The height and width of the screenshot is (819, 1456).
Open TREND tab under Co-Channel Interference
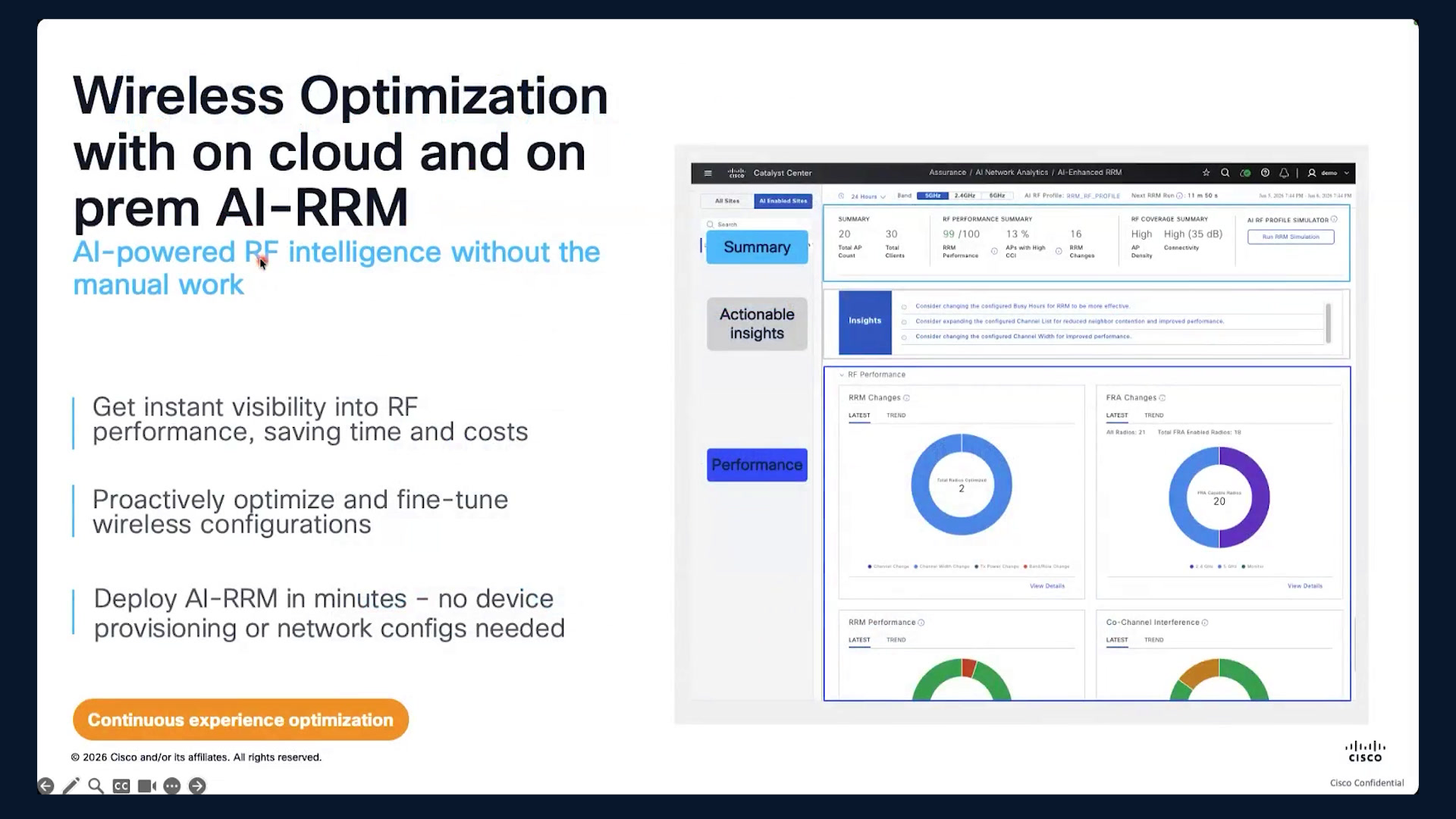tap(1153, 640)
